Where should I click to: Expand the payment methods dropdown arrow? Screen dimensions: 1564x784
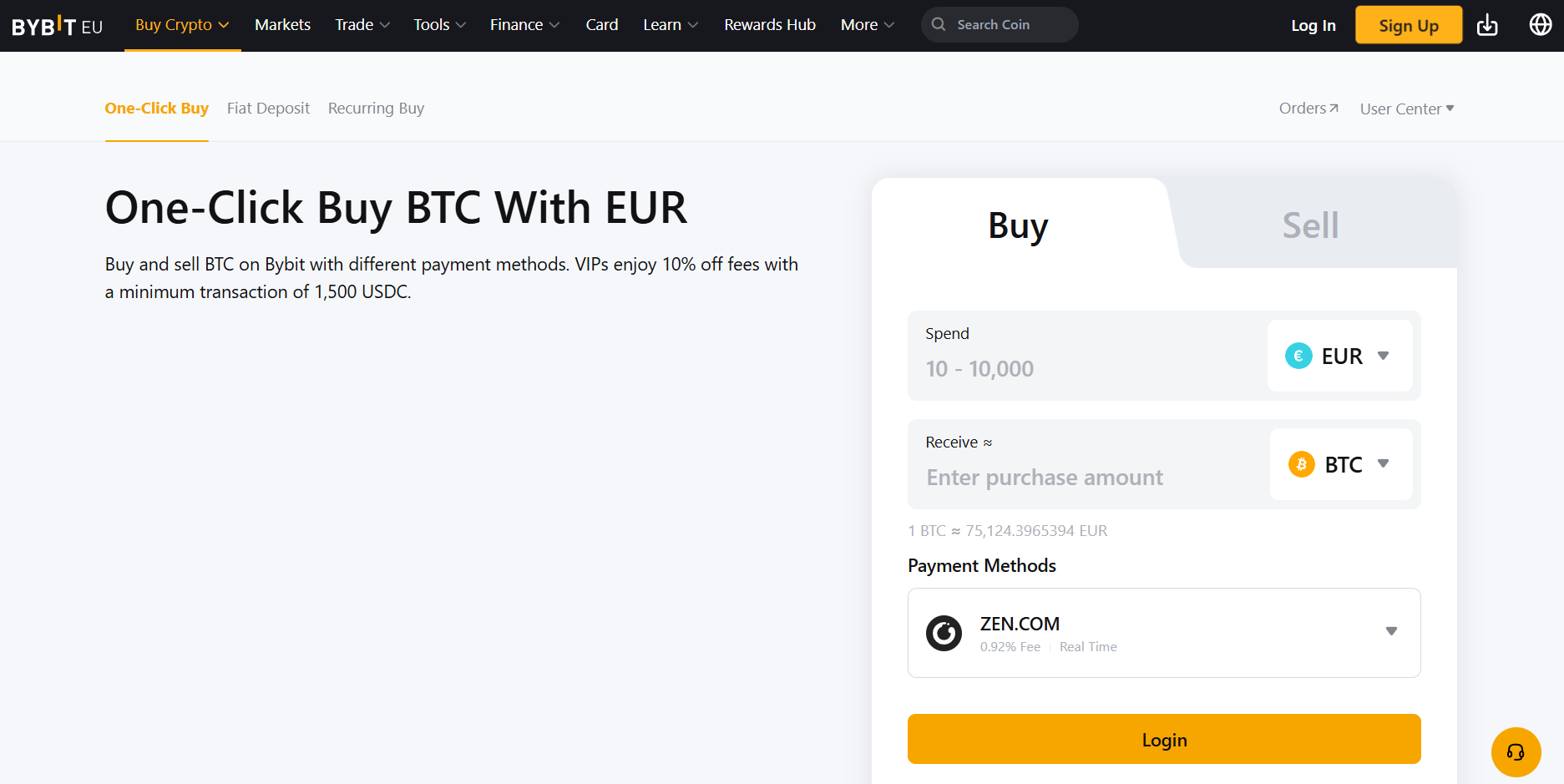coord(1391,631)
